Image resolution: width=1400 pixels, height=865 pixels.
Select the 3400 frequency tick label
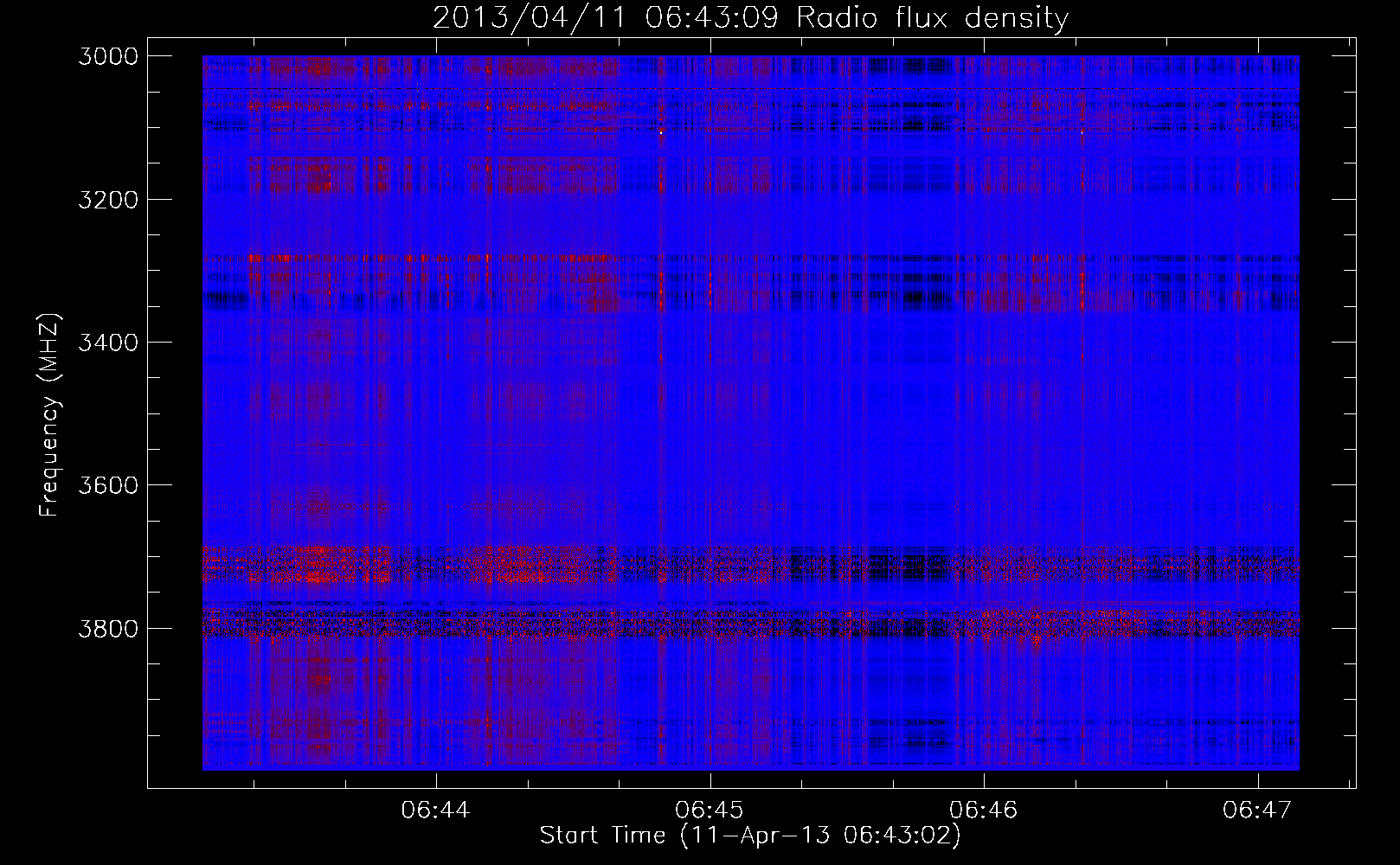107,343
